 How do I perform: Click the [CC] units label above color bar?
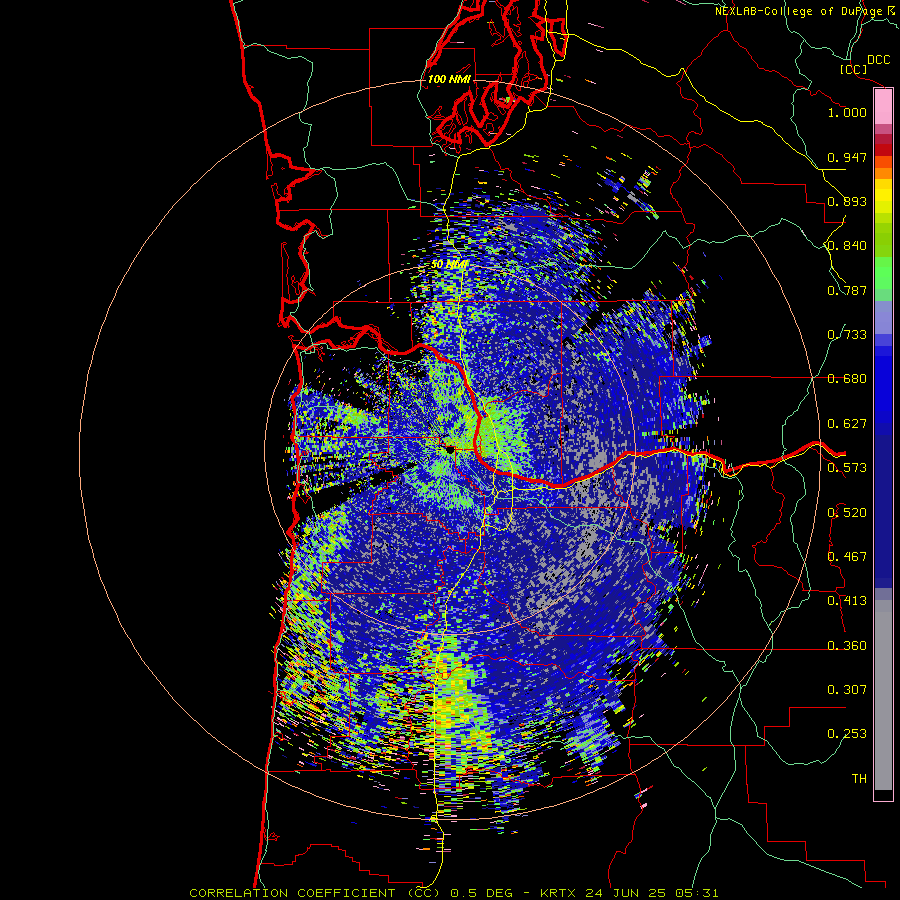click(854, 69)
